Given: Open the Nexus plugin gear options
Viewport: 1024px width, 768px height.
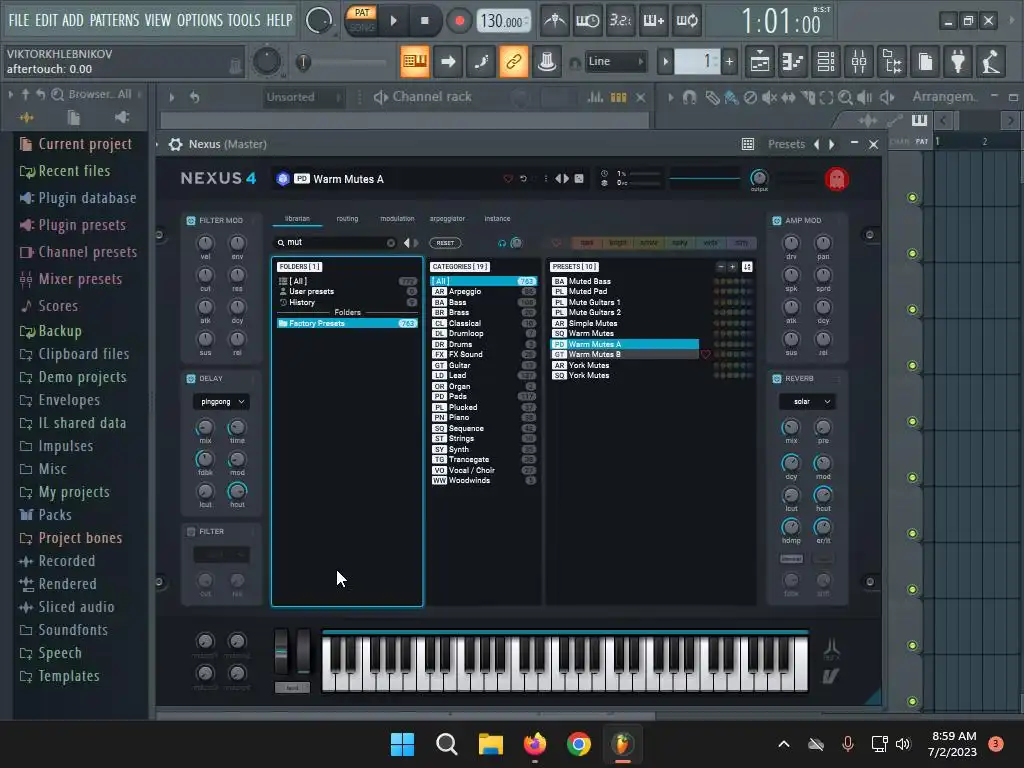Looking at the screenshot, I should tap(176, 144).
